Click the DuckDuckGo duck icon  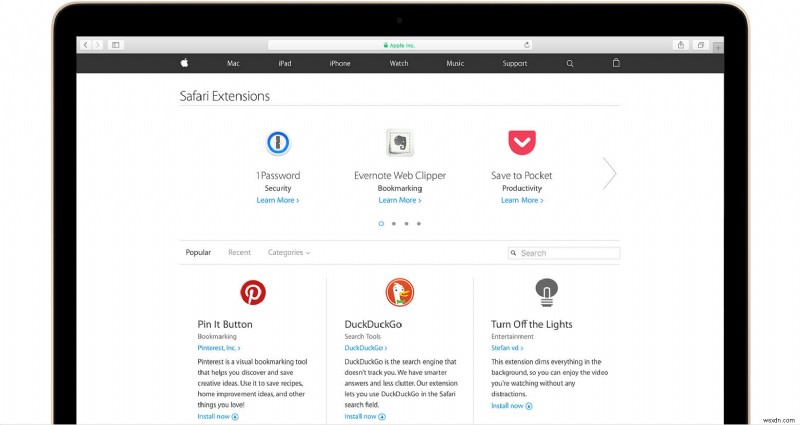[x=399, y=292]
